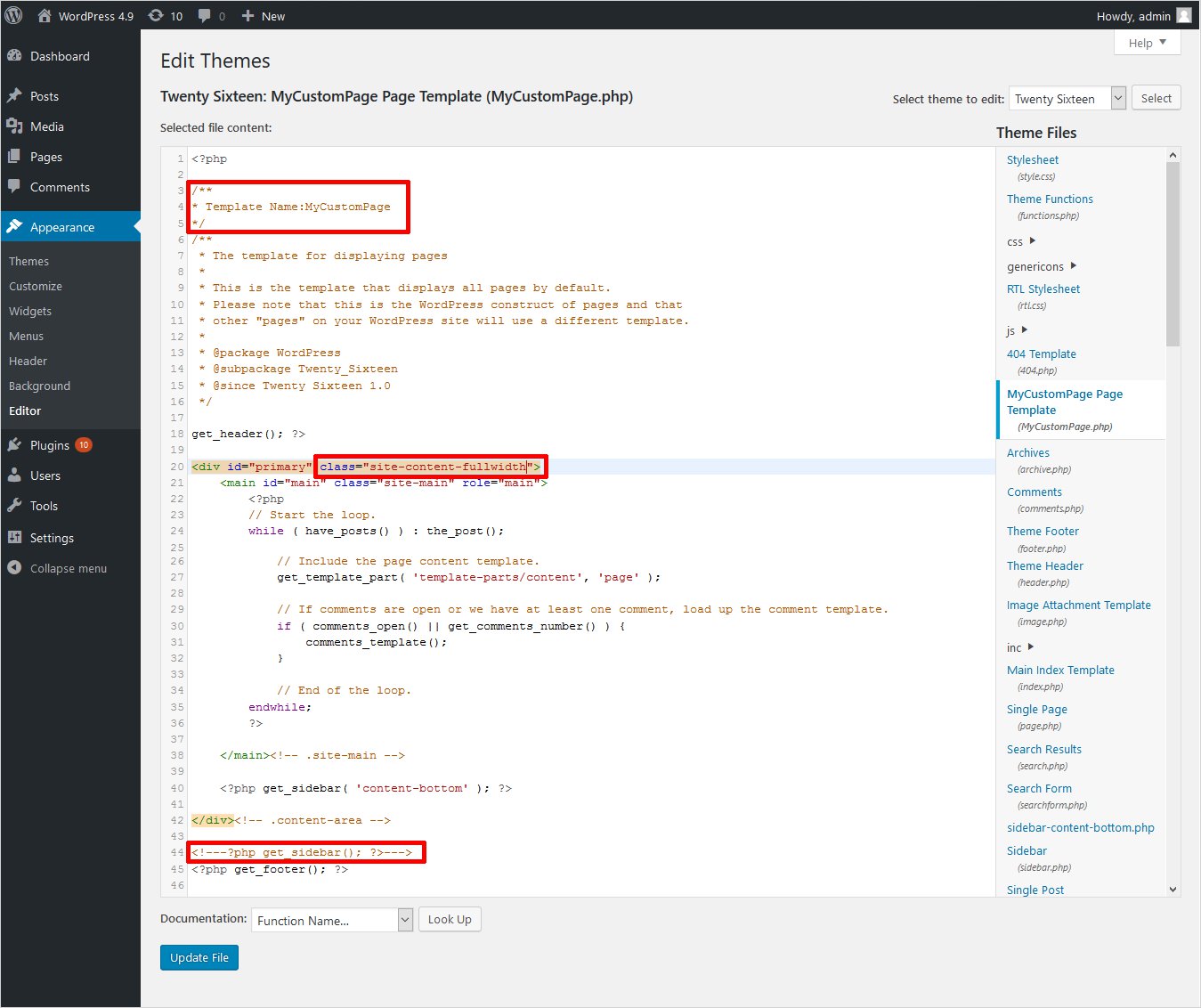
Task: Open the Help tab
Action: click(1147, 43)
